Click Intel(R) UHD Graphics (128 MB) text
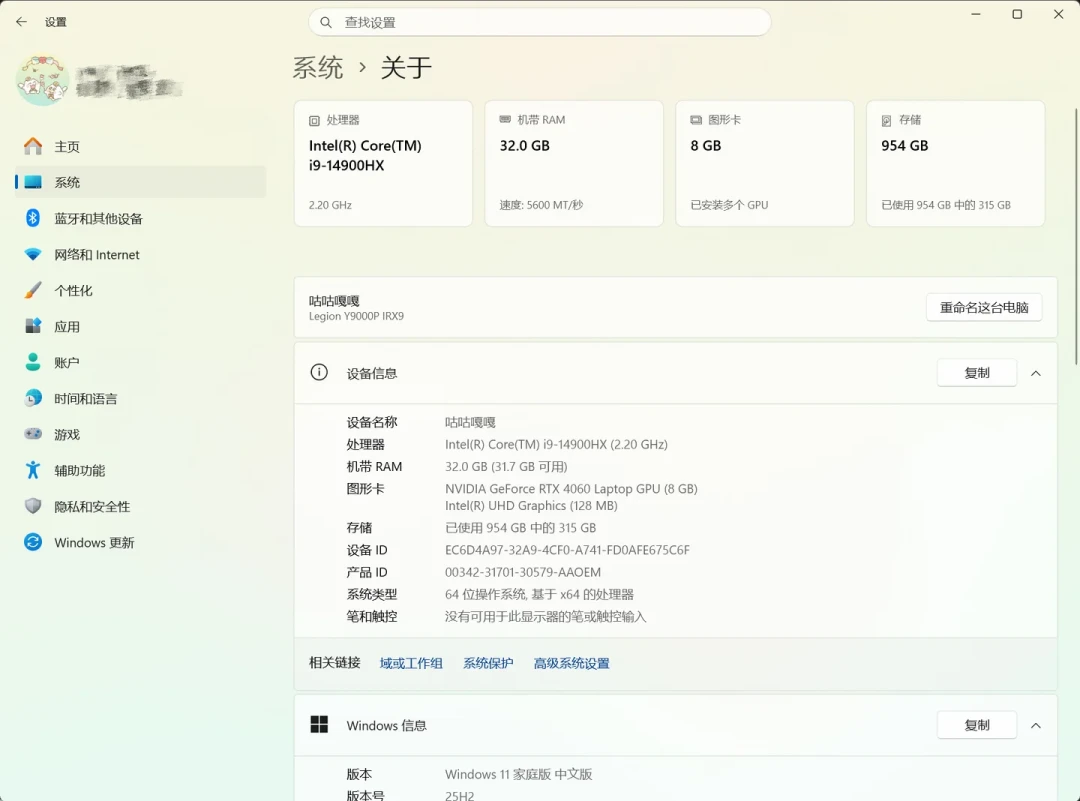 point(531,506)
